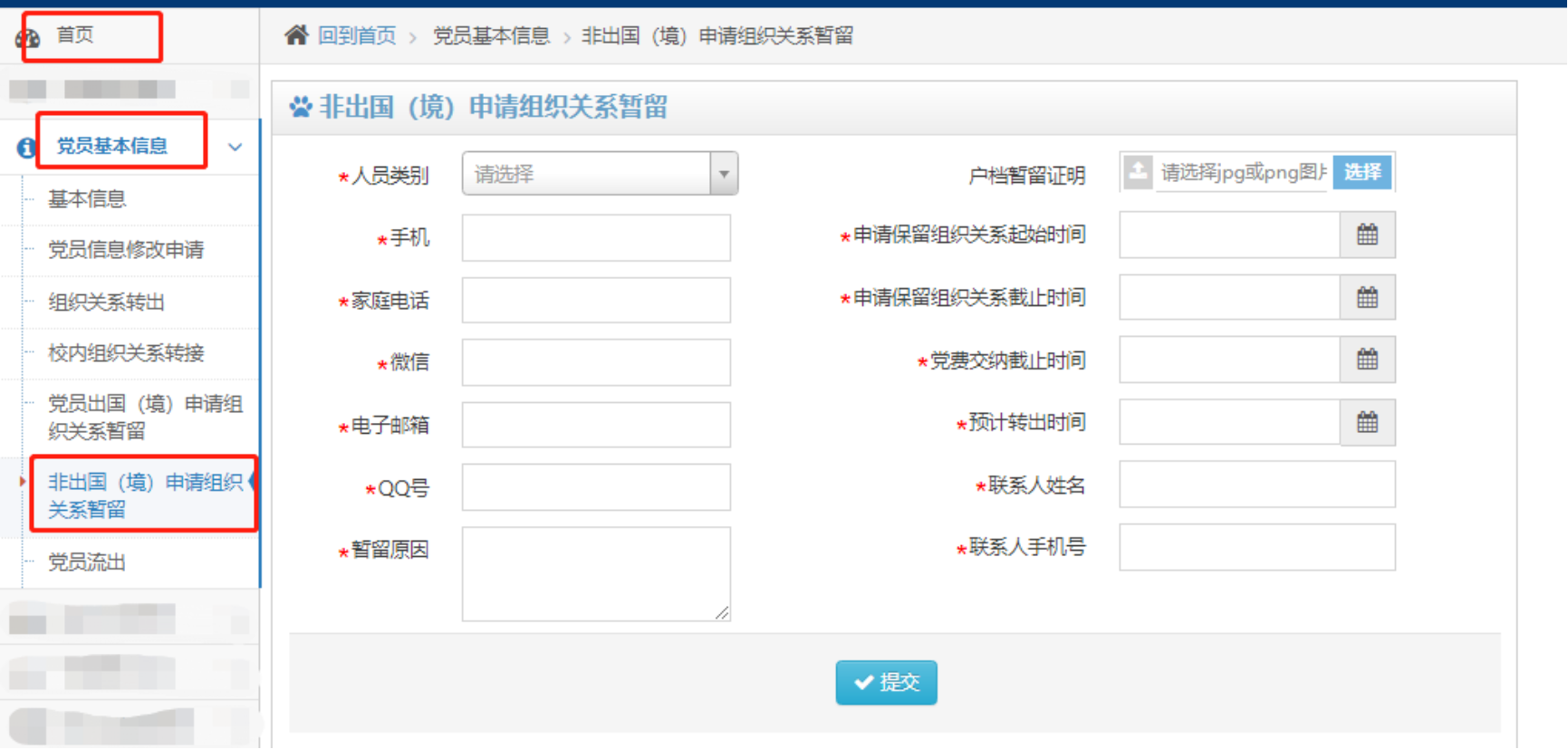Click the info icon beside 党员基本信息
The image size is (1568, 749).
[x=26, y=147]
